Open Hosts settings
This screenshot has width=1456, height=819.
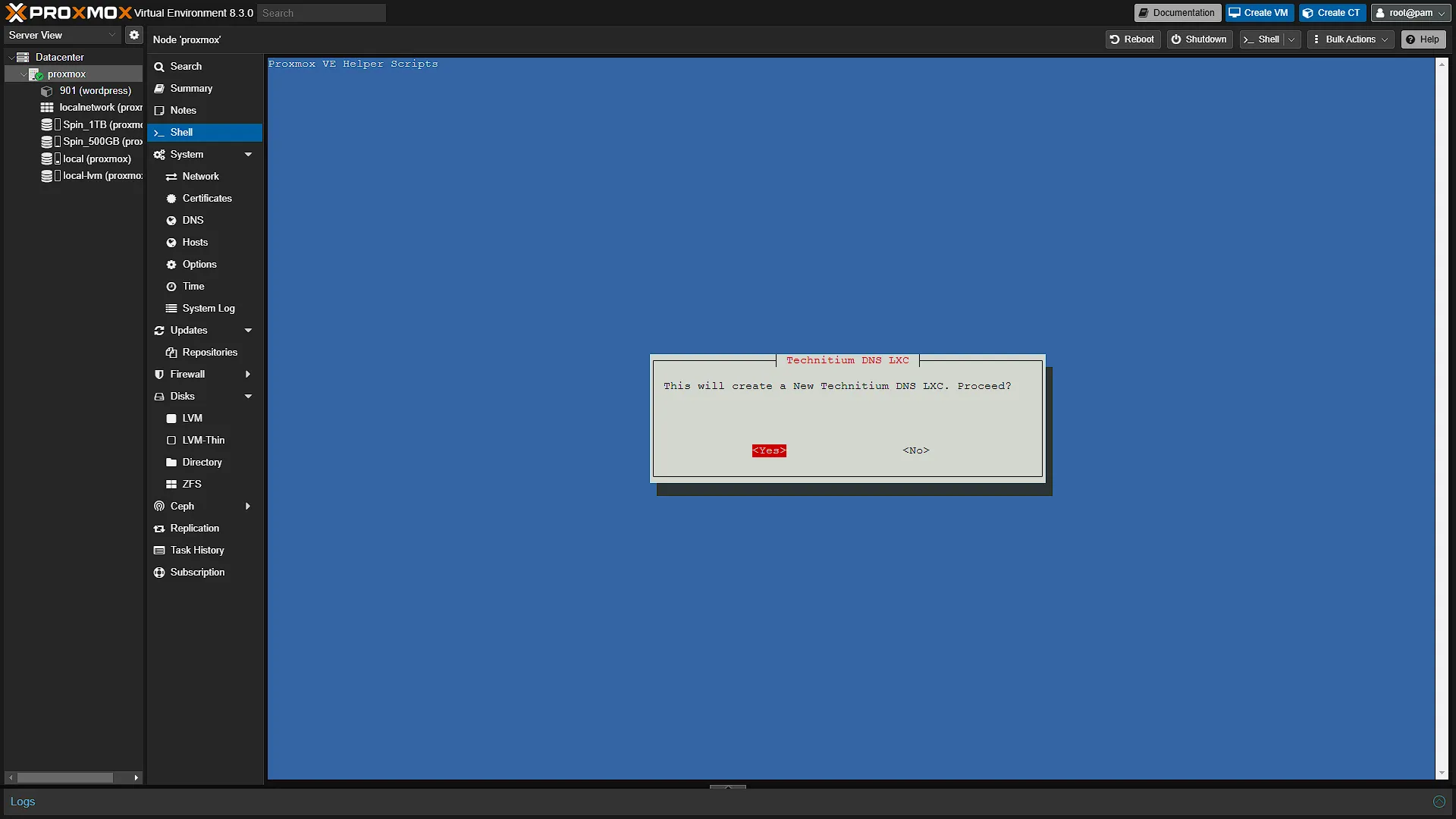point(205,243)
